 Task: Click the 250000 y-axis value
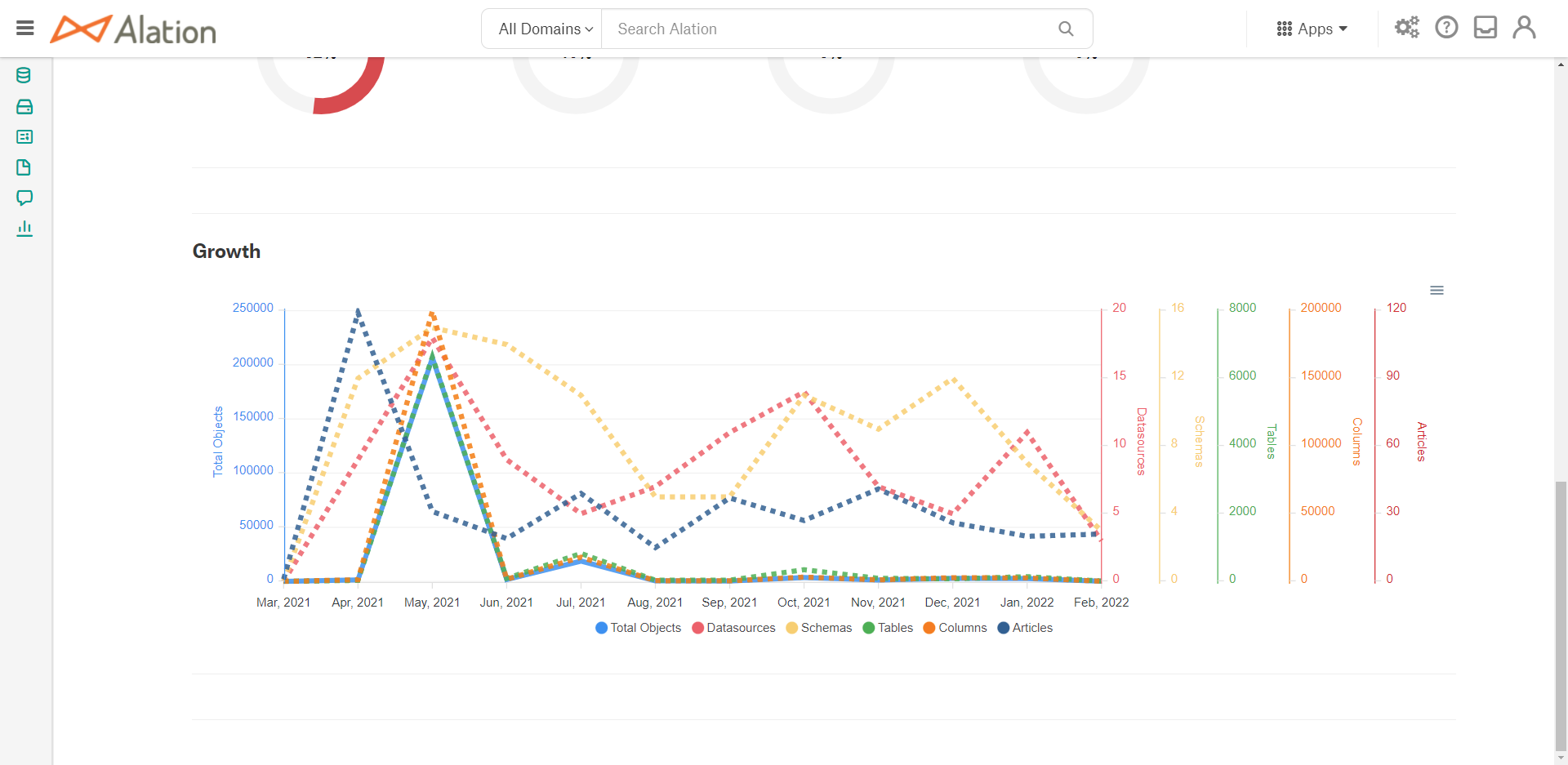(253, 308)
